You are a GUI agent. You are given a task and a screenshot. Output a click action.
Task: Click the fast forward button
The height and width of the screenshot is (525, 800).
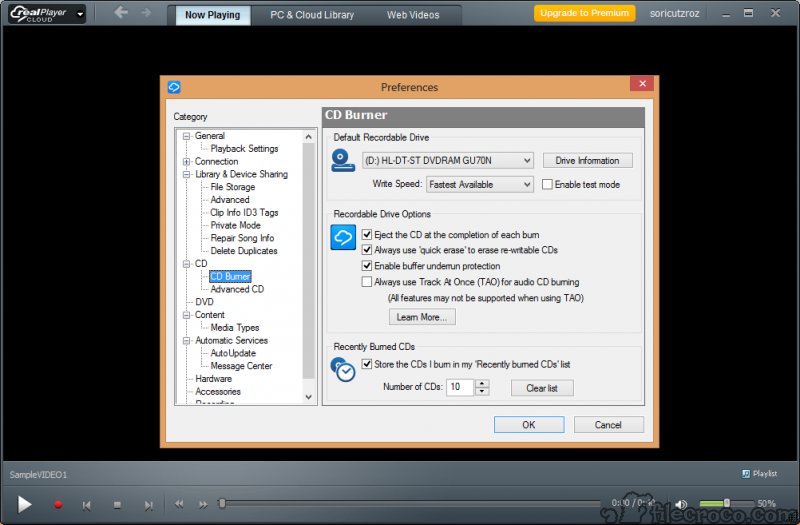click(203, 504)
